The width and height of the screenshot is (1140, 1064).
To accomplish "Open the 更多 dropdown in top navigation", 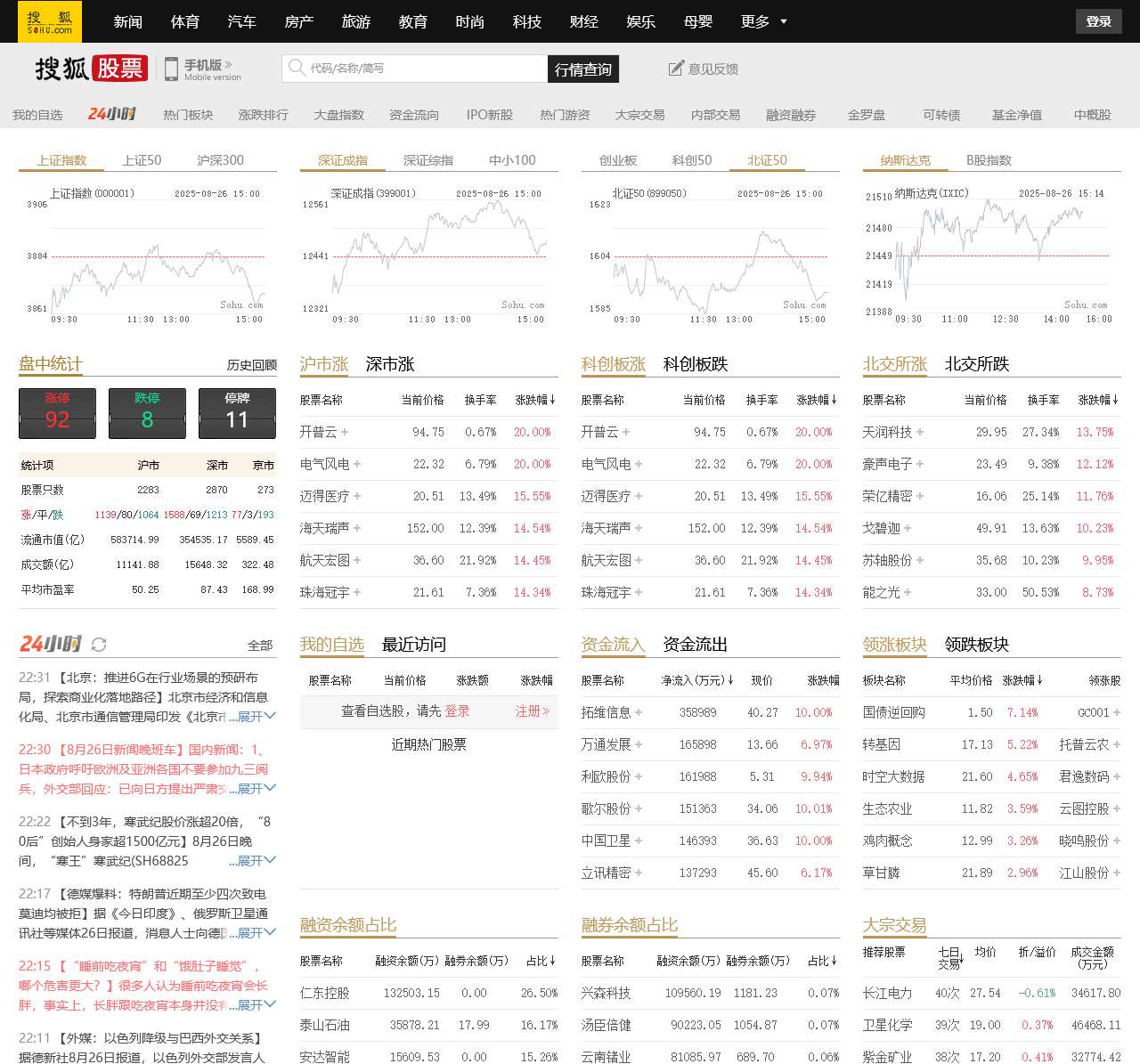I will click(x=763, y=21).
